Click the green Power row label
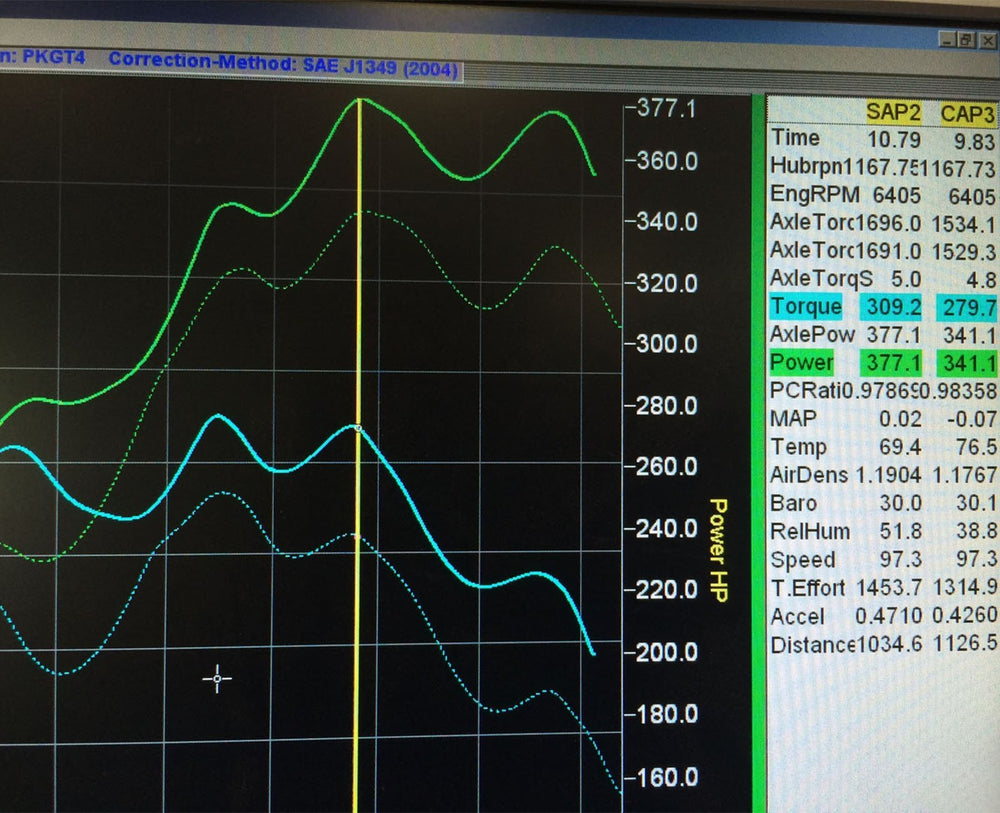Screen dimensions: 1000x813 [x=802, y=361]
